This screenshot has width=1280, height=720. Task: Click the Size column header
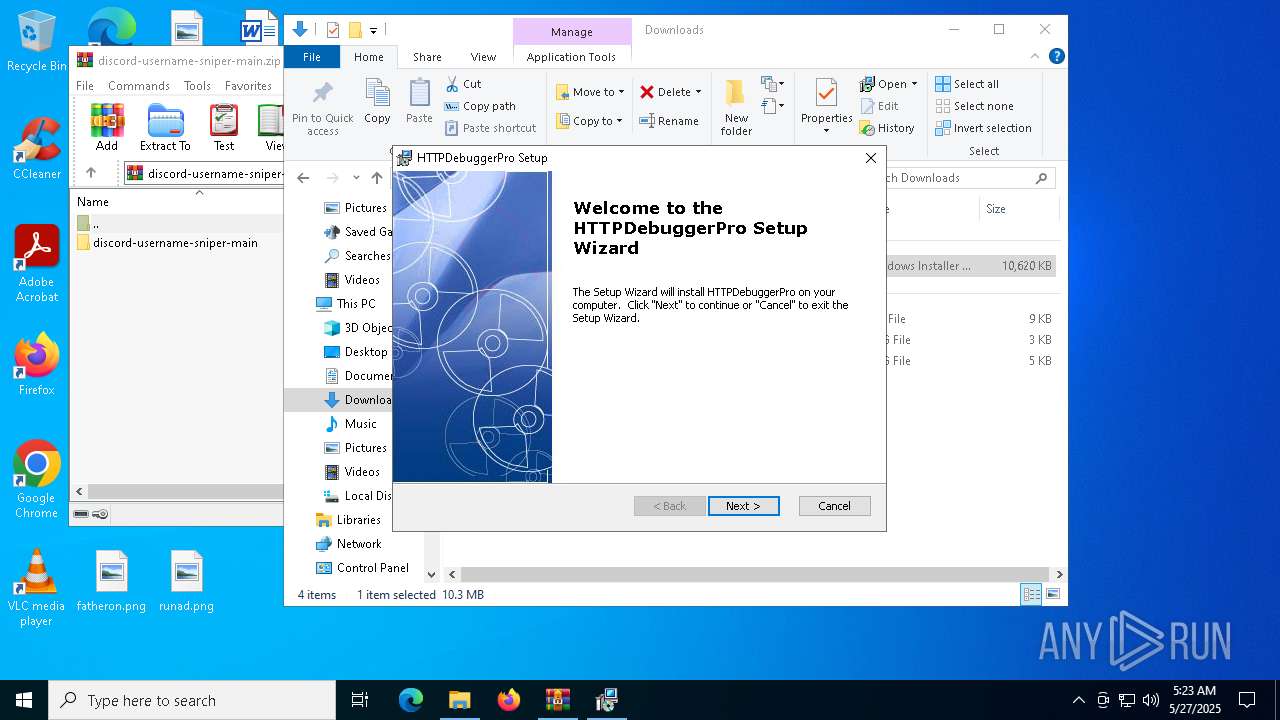pos(1018,209)
